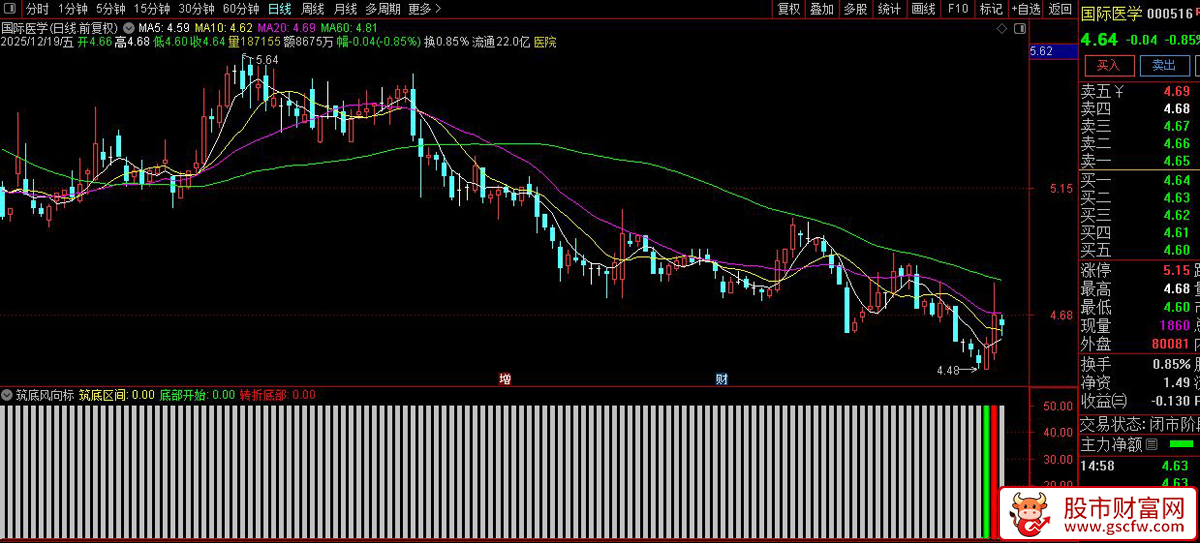Click the 卖出 sell button
Screen dimensions: 1200x543
[1163, 65]
